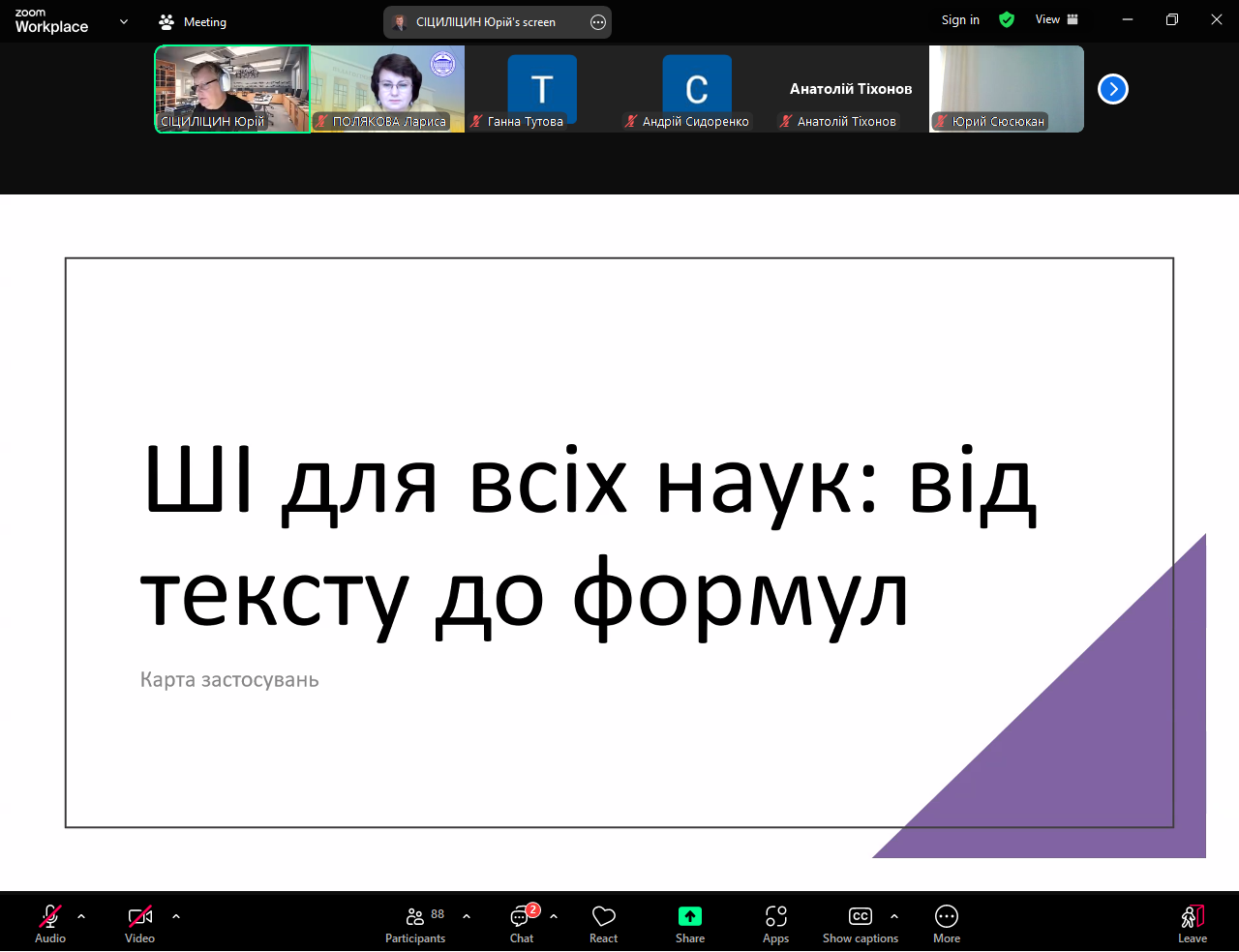This screenshot has height=952, width=1239.
Task: Open screen share options ellipsis button
Action: [x=598, y=22]
